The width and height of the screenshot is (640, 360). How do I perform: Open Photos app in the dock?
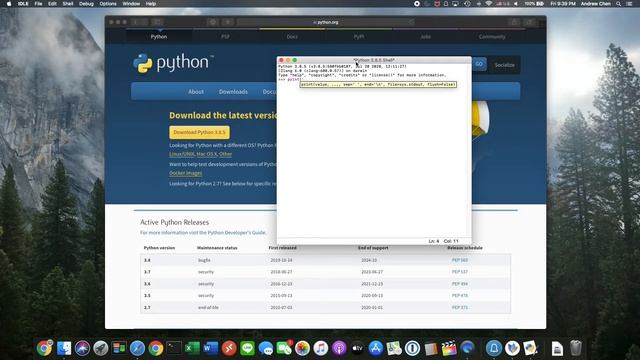[302, 348]
